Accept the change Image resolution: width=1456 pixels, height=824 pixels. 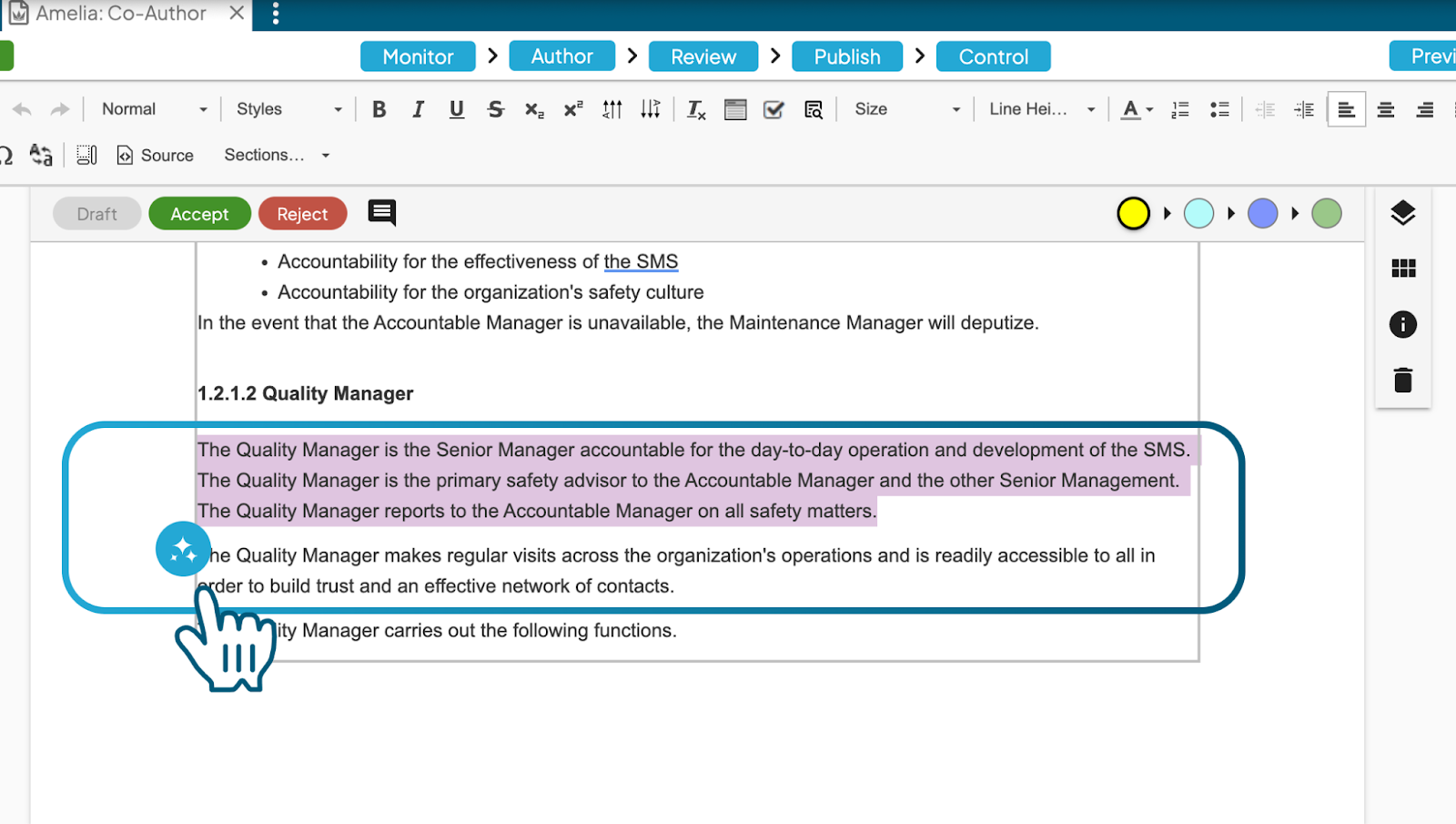click(199, 214)
